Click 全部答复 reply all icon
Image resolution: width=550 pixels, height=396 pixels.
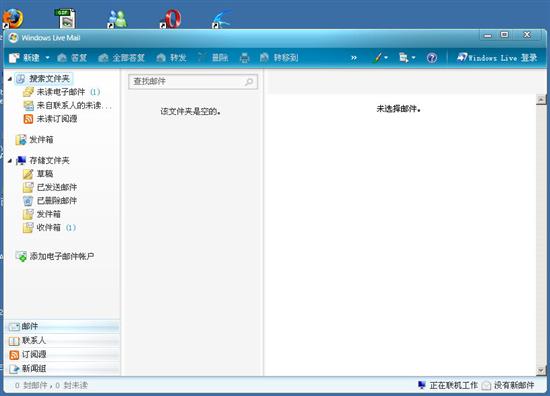coord(103,58)
